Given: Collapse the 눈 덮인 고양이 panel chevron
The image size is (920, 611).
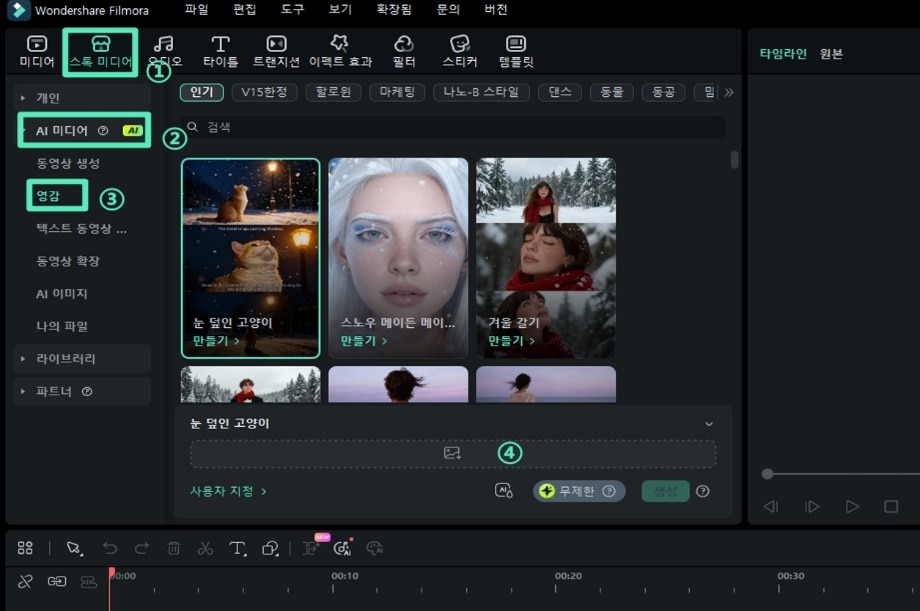Looking at the screenshot, I should pyautogui.click(x=709, y=424).
